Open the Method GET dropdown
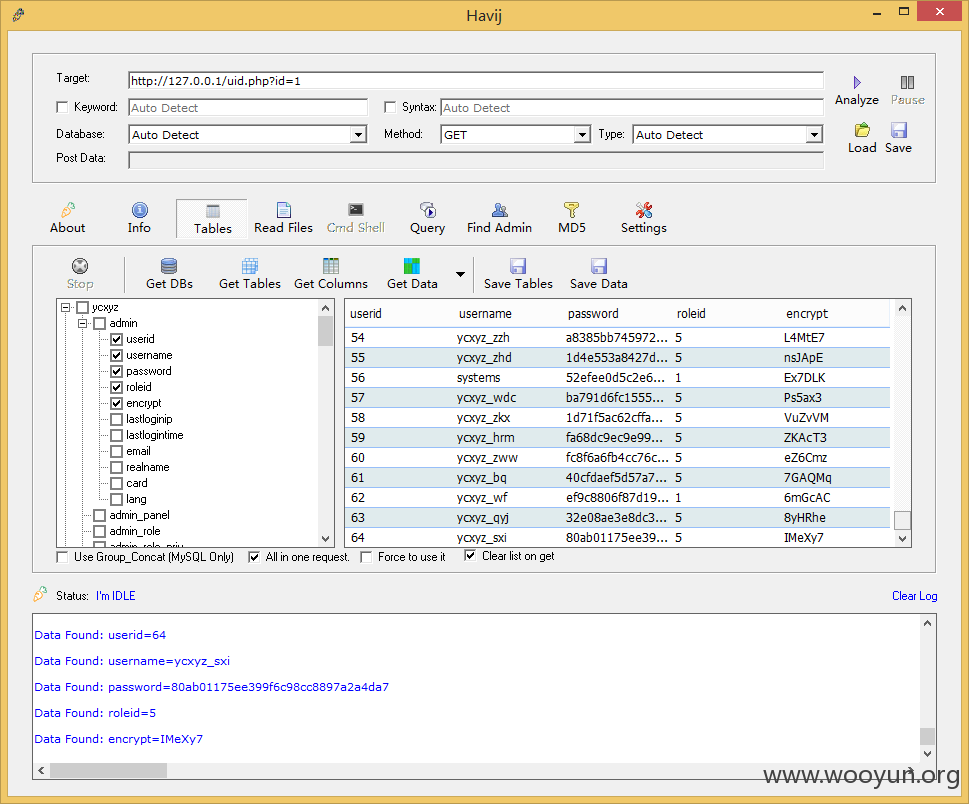 coord(582,135)
